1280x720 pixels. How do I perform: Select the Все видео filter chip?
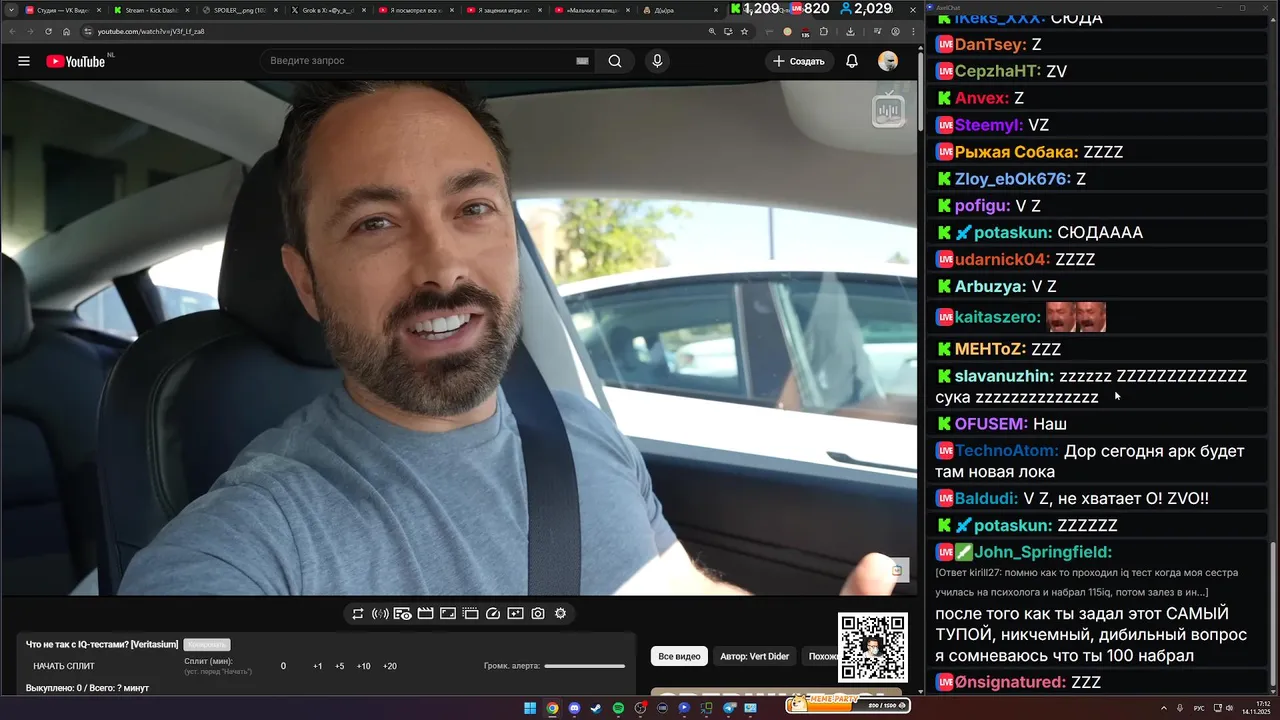(x=680, y=656)
